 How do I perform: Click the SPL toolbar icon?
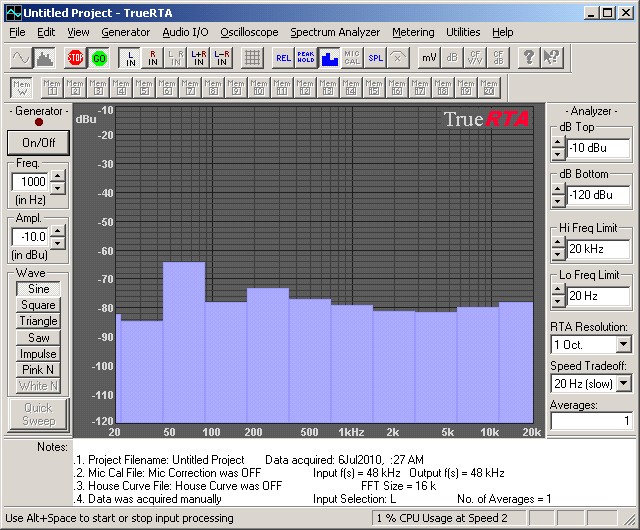click(x=375, y=57)
